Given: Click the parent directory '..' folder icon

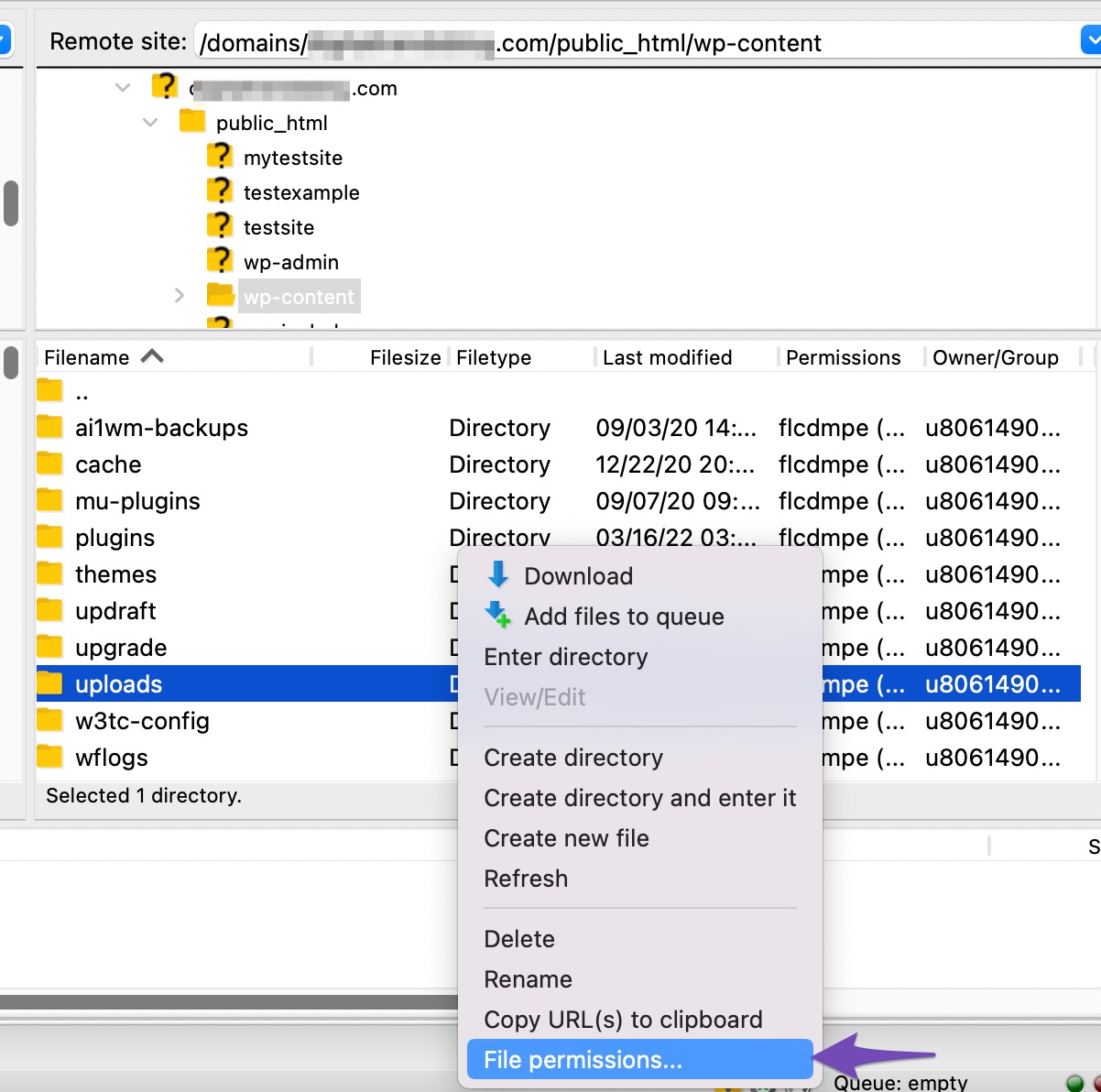Looking at the screenshot, I should [49, 388].
